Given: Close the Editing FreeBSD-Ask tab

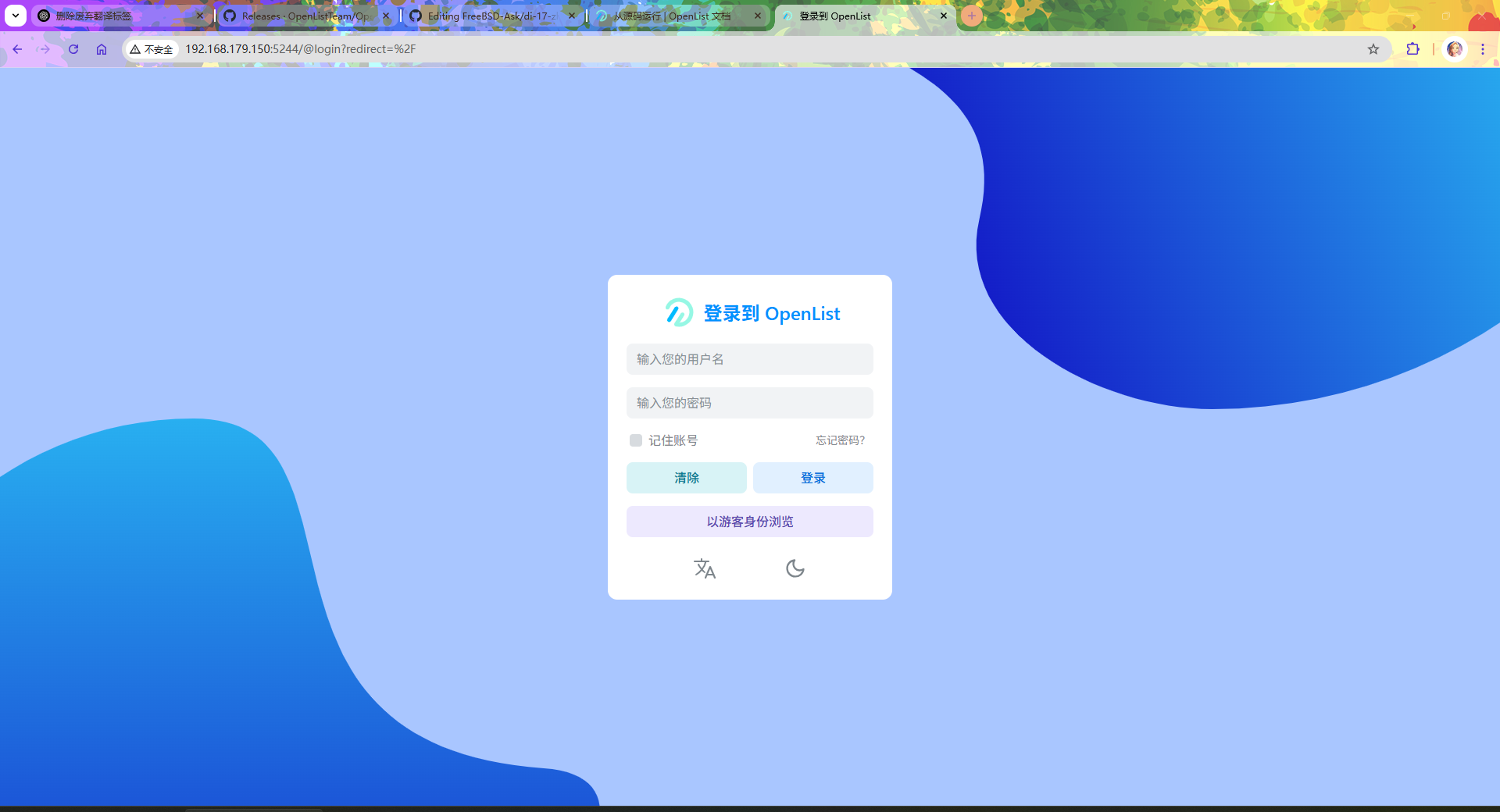Looking at the screenshot, I should point(572,16).
